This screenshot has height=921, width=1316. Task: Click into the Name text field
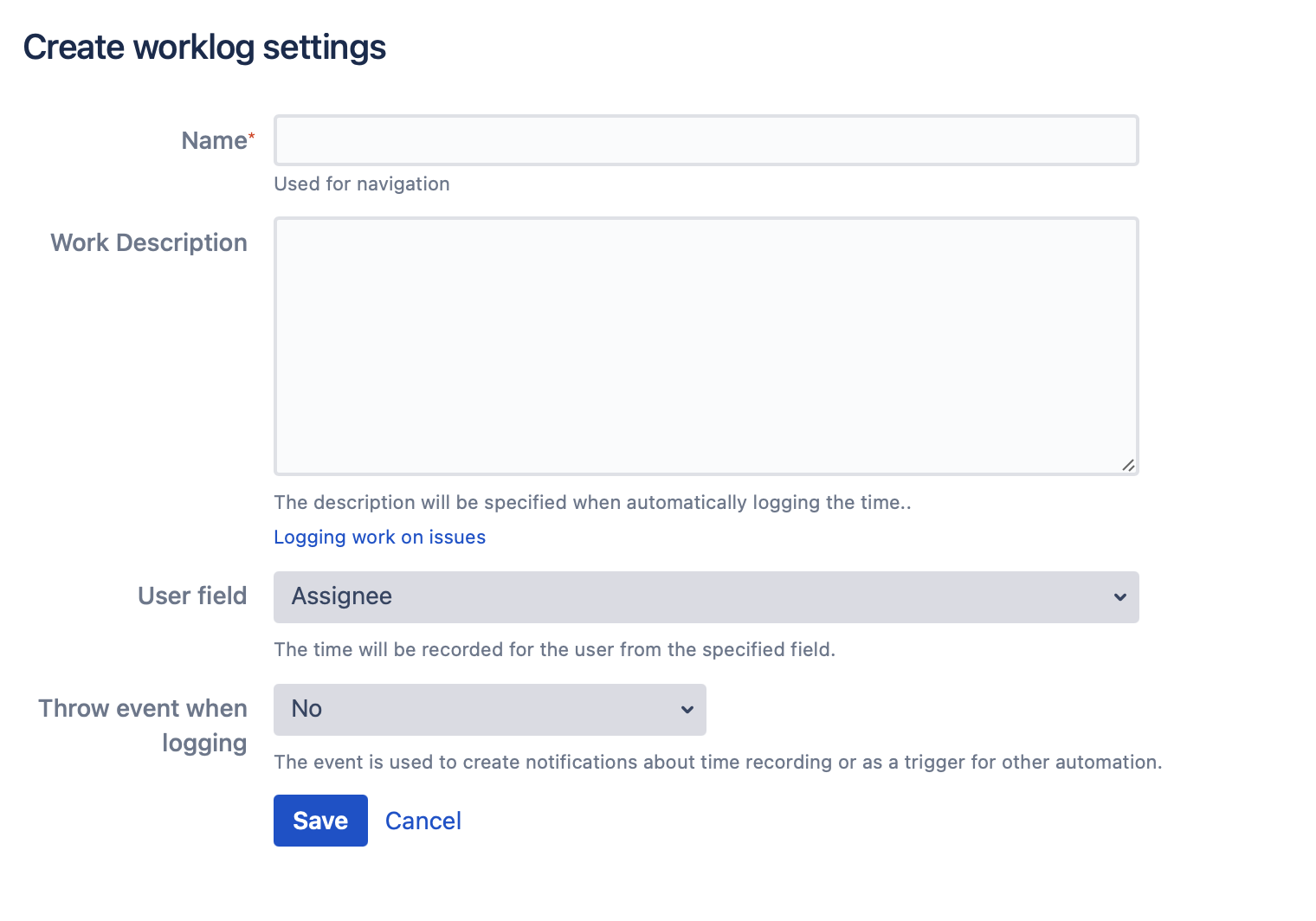tap(706, 140)
